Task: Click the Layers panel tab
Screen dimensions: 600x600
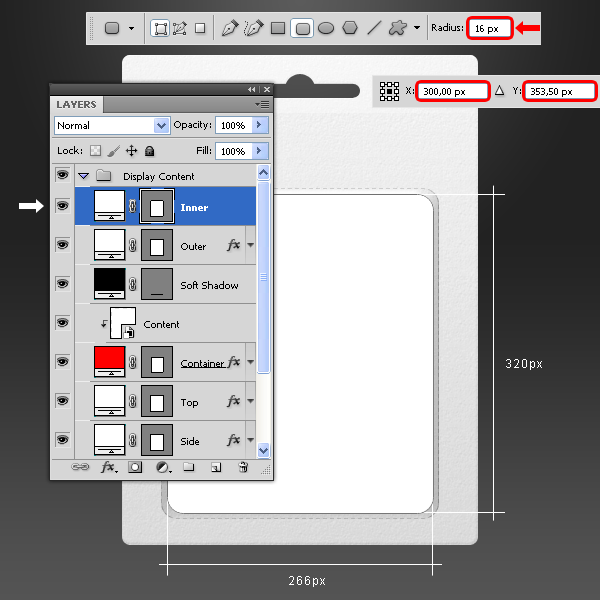Action: [x=77, y=104]
